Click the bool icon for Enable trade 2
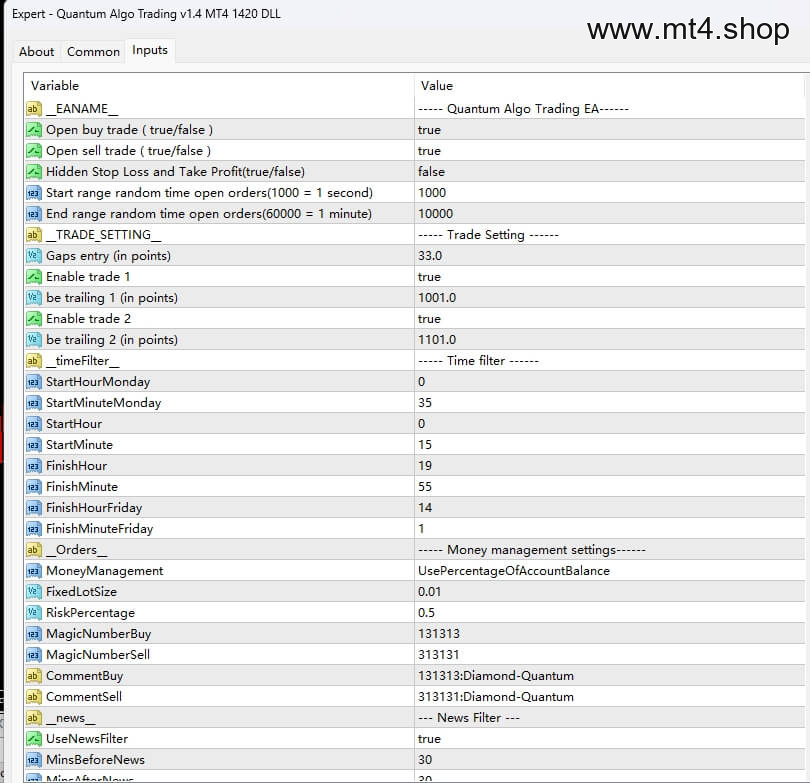The image size is (810, 783). (x=34, y=319)
